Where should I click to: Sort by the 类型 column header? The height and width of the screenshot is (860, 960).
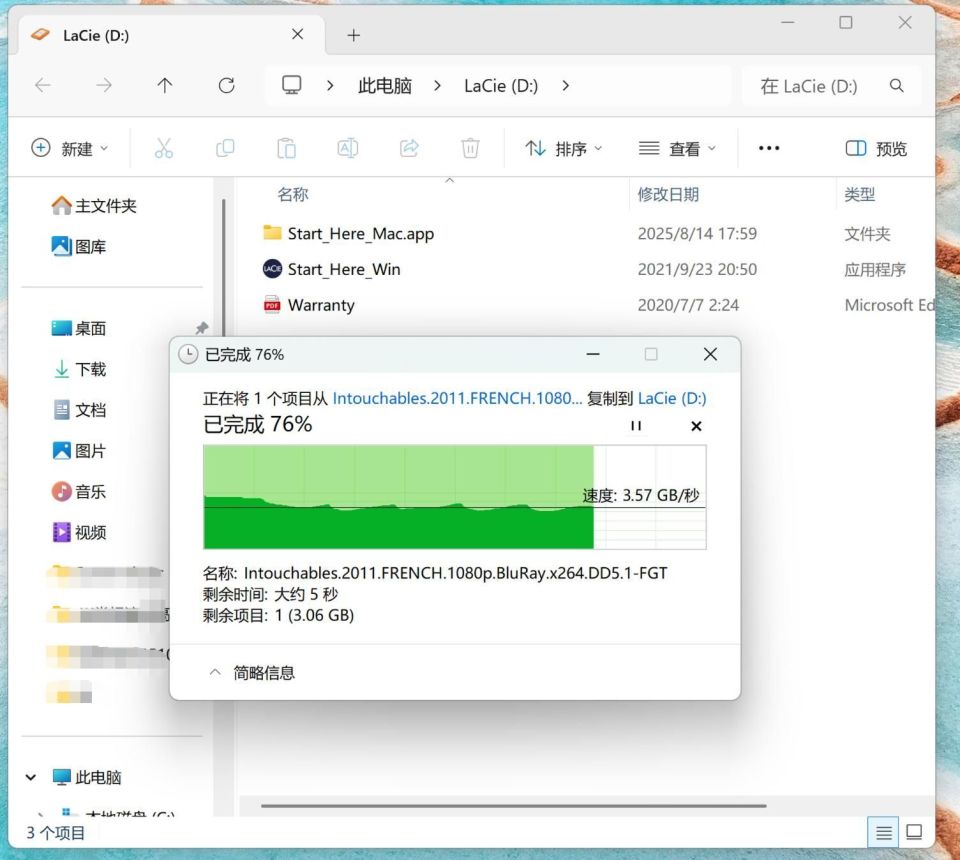coord(860,195)
